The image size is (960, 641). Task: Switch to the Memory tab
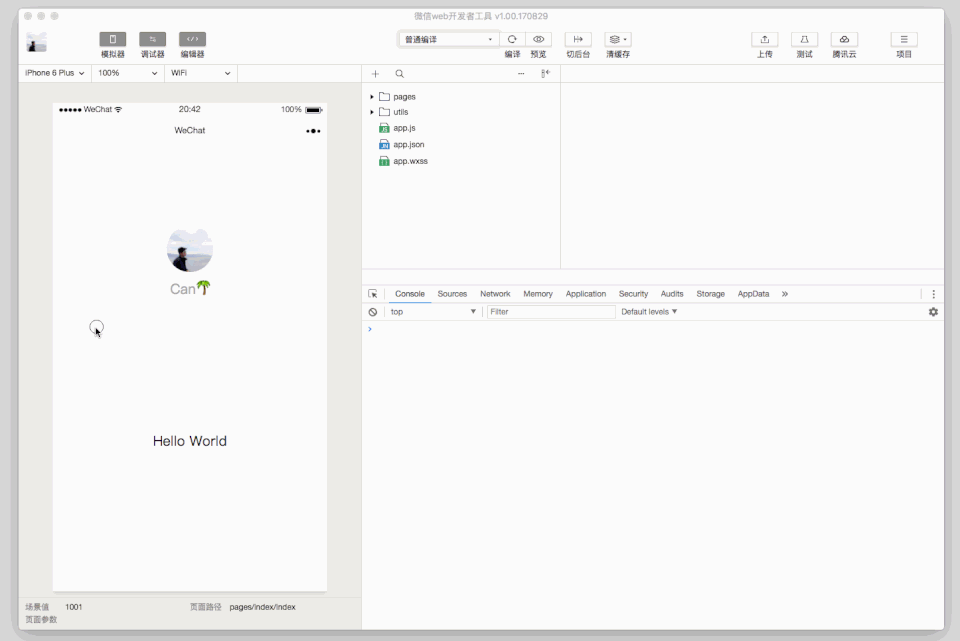pos(538,294)
